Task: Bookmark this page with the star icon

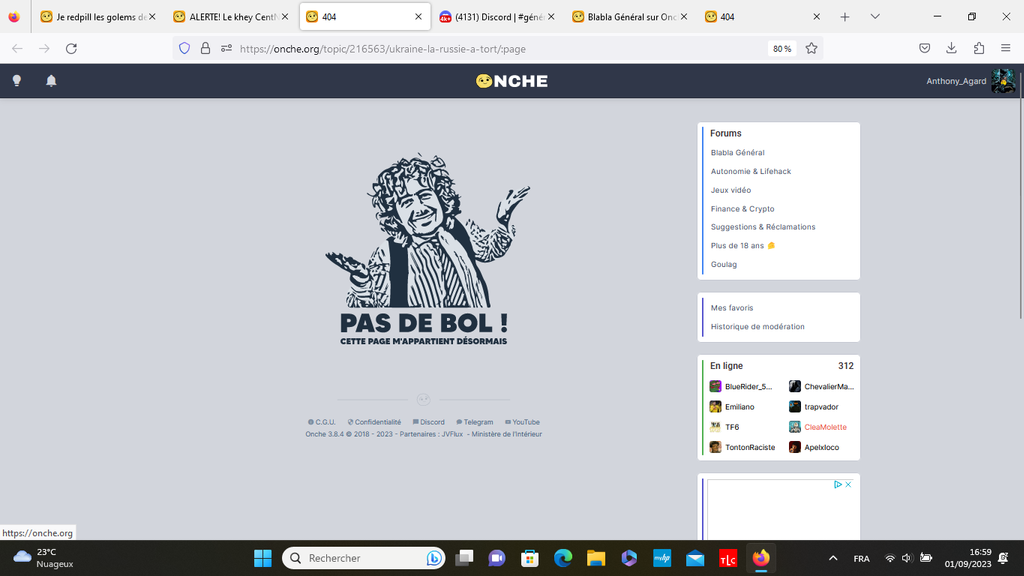Action: coord(811,48)
